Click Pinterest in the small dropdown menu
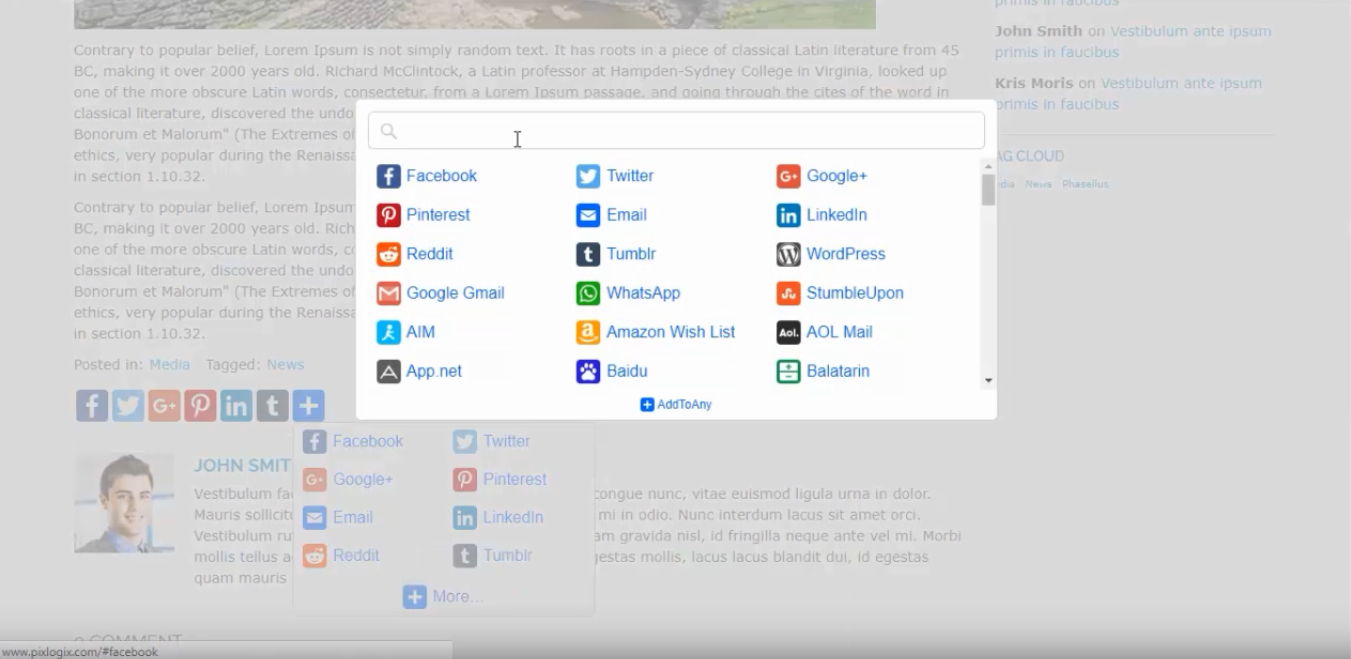This screenshot has height=659, width=1351. 500,479
